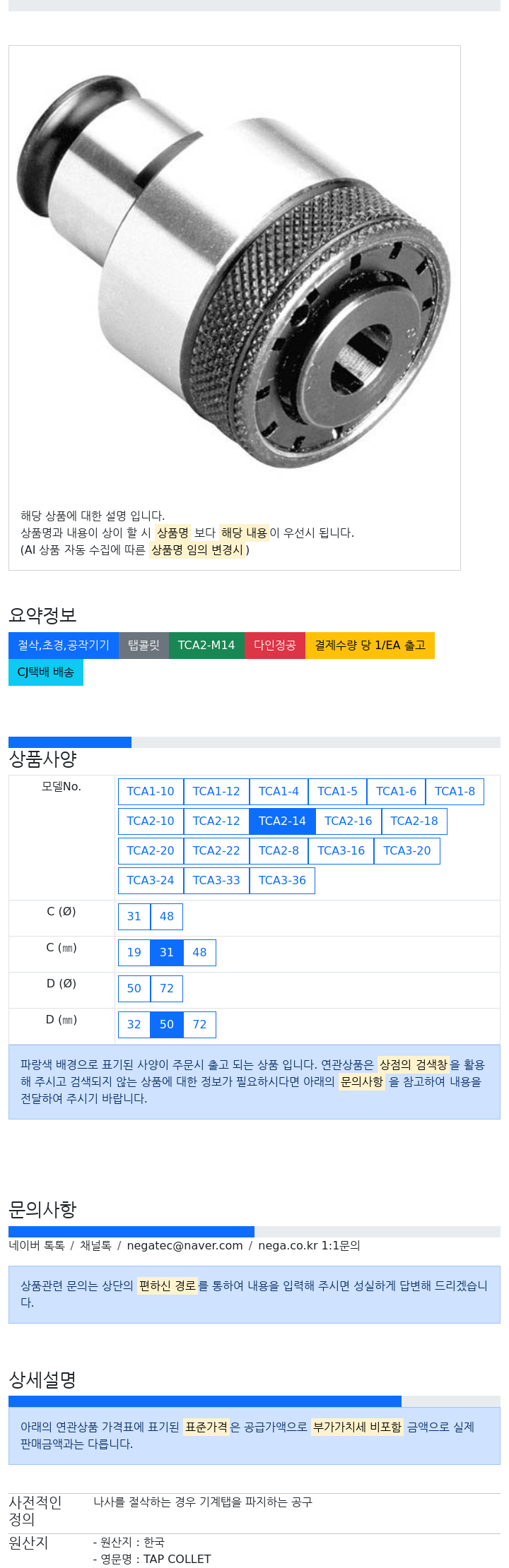Viewport: 509px width, 1568px height.
Task: Open the 다인정공 brand tag
Action: (275, 646)
